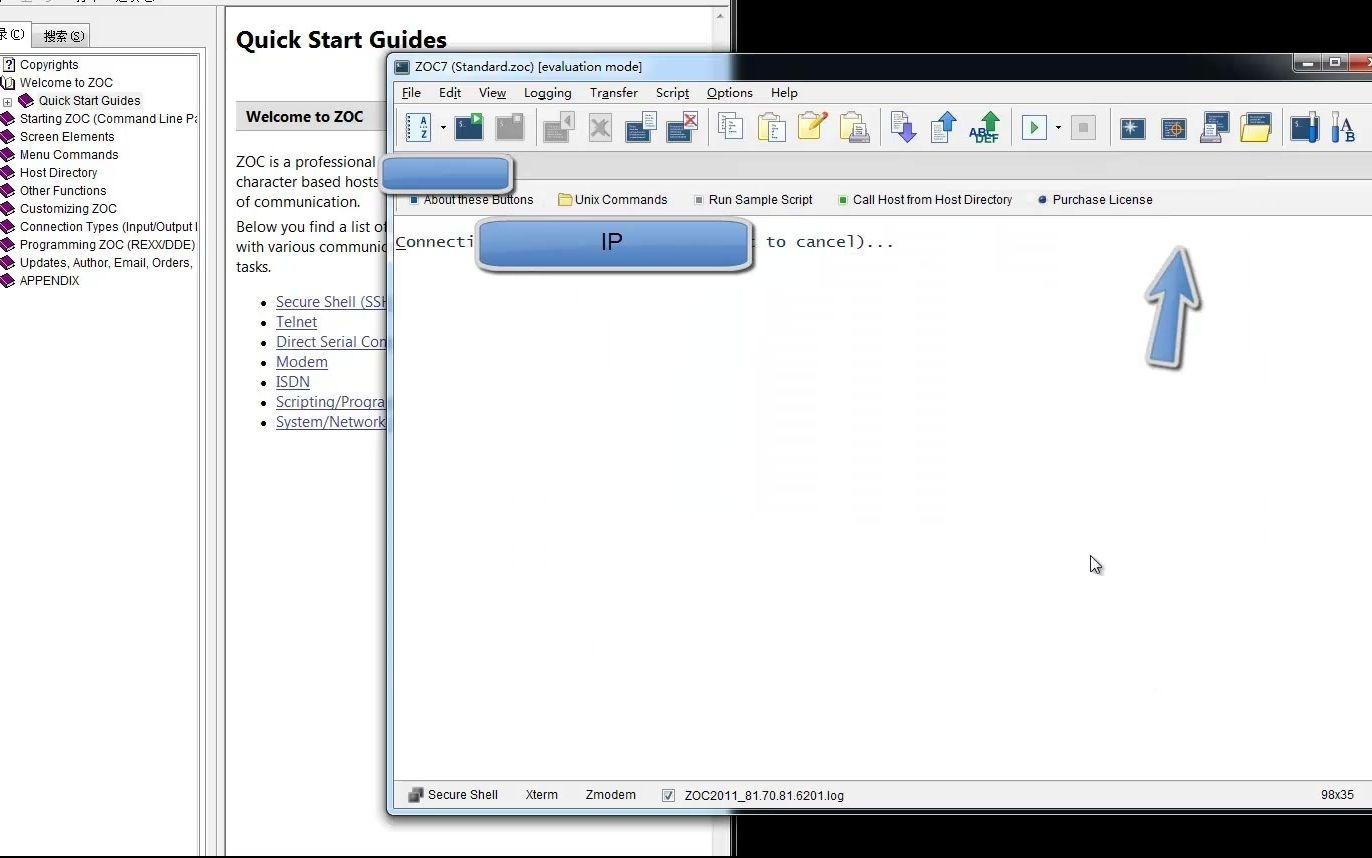Select Menu Commands in help tree

[69, 155]
